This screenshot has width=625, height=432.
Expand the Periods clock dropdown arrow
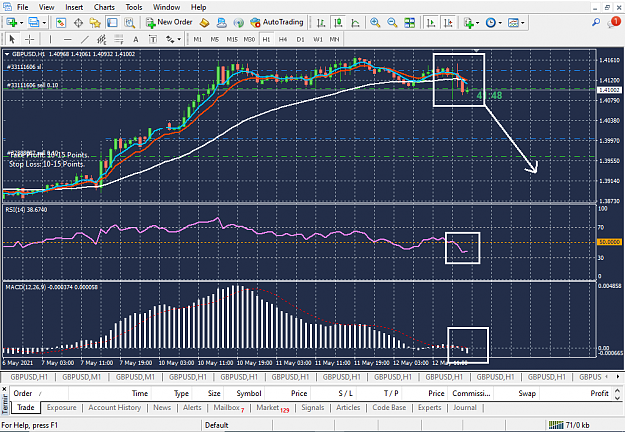click(500, 23)
